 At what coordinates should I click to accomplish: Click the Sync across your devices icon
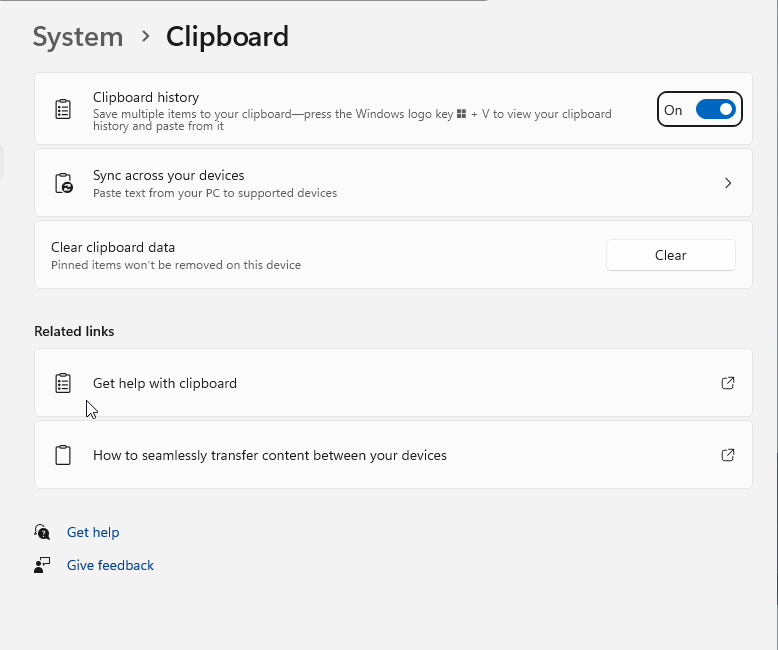[64, 183]
